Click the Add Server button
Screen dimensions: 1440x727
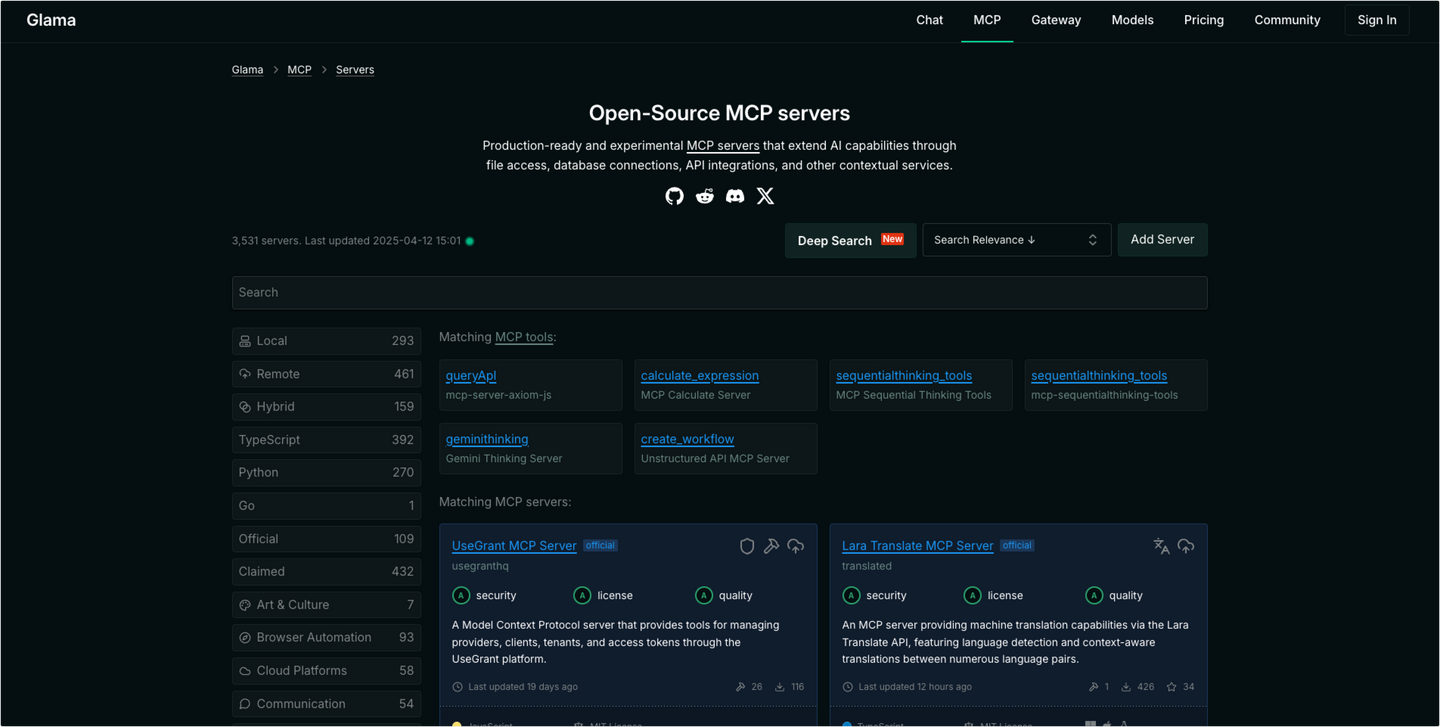(1162, 240)
